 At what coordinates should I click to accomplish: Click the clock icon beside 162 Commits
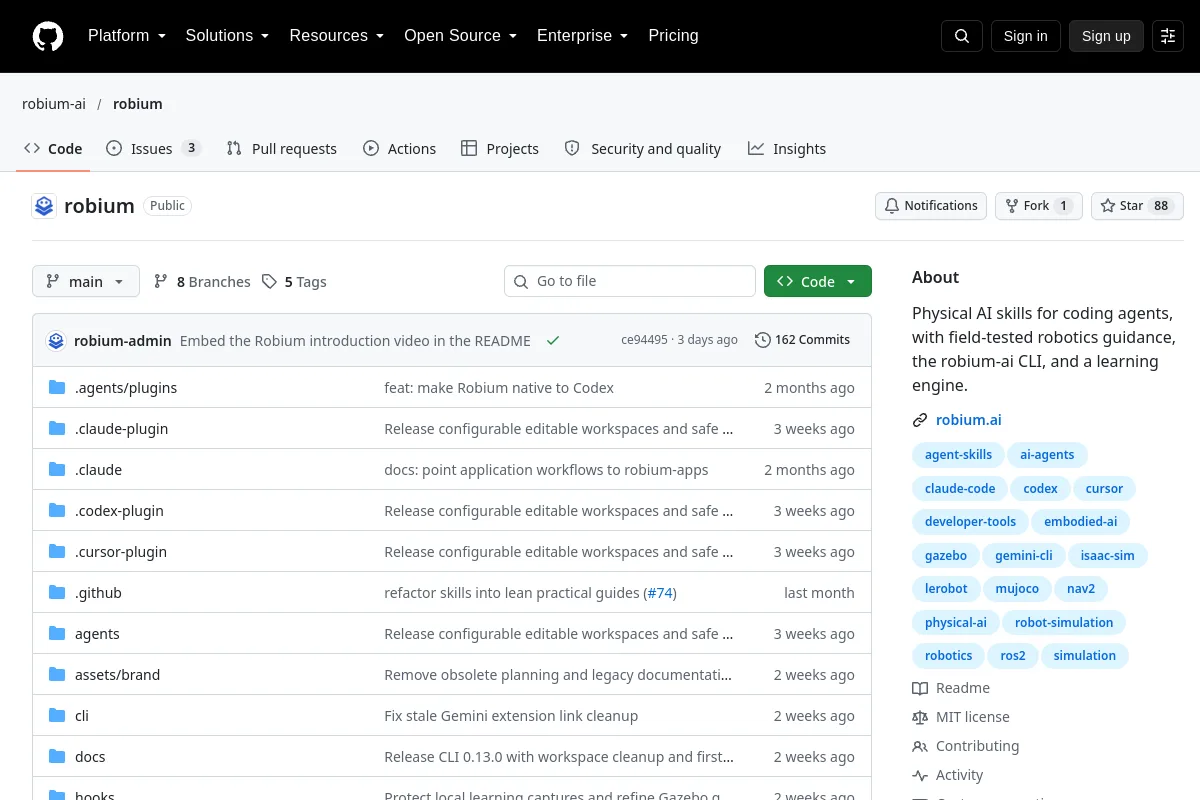pos(763,340)
